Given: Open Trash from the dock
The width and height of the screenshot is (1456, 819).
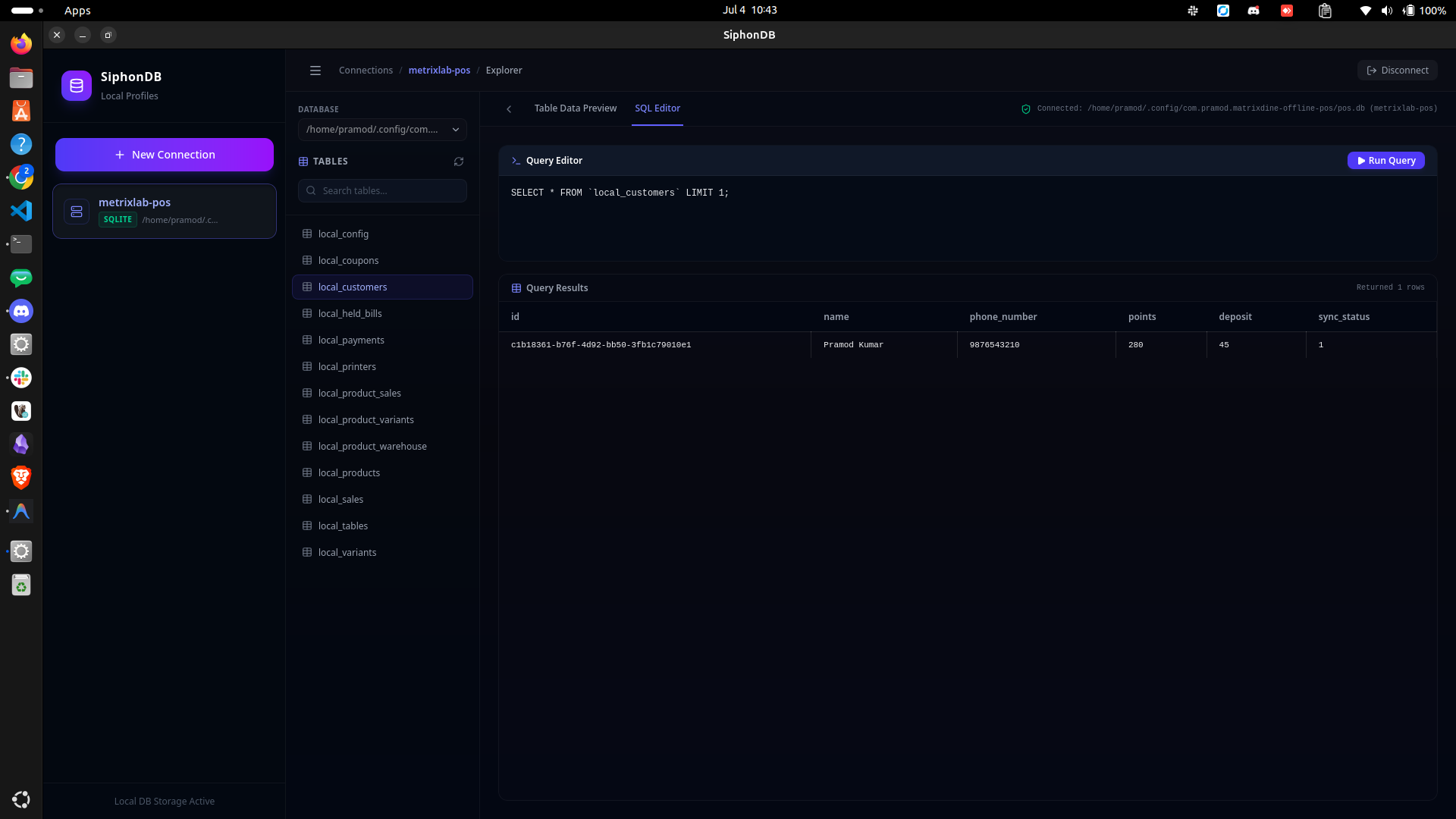Looking at the screenshot, I should 21,585.
